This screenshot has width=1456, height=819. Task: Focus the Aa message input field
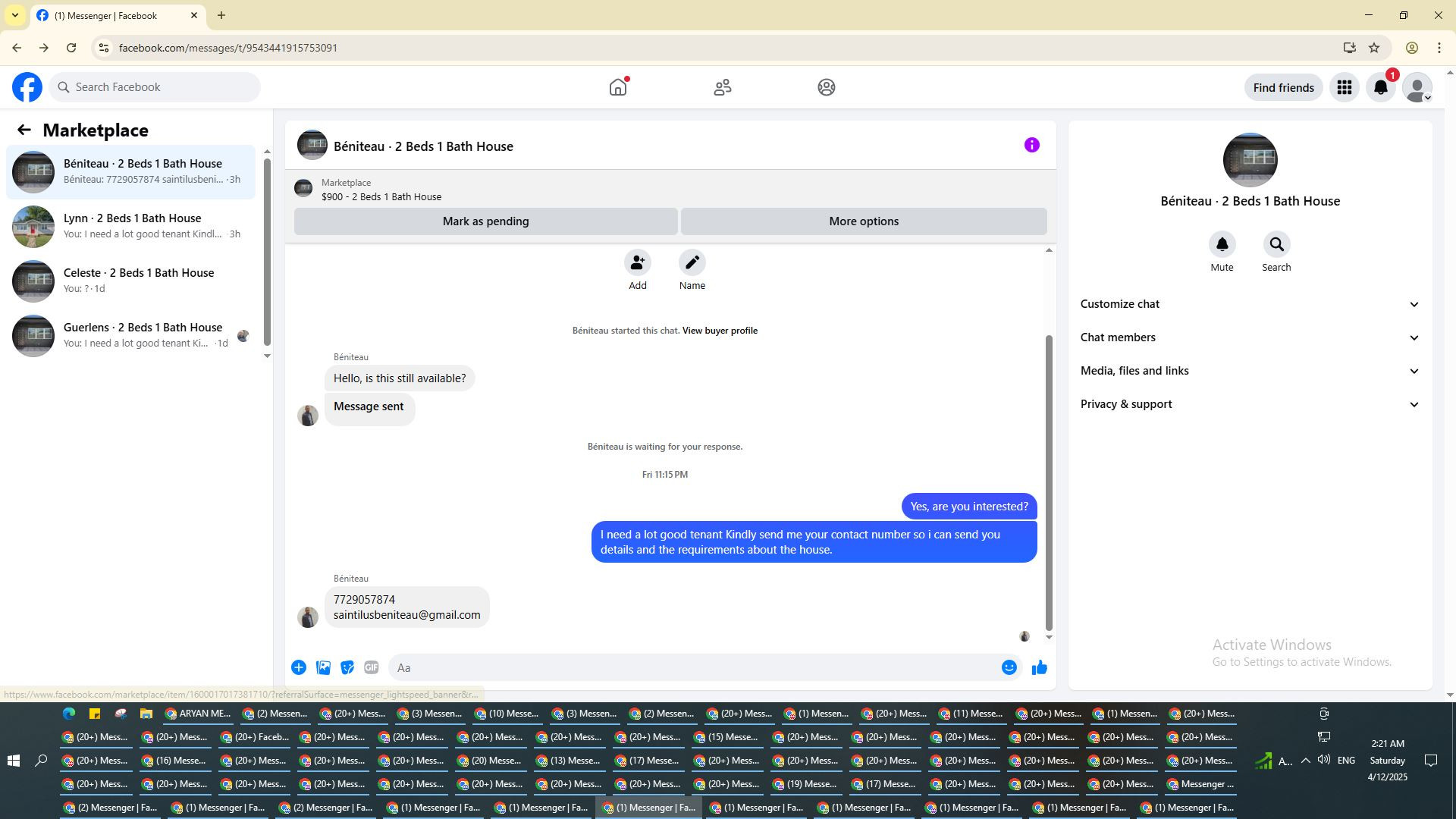[694, 667]
